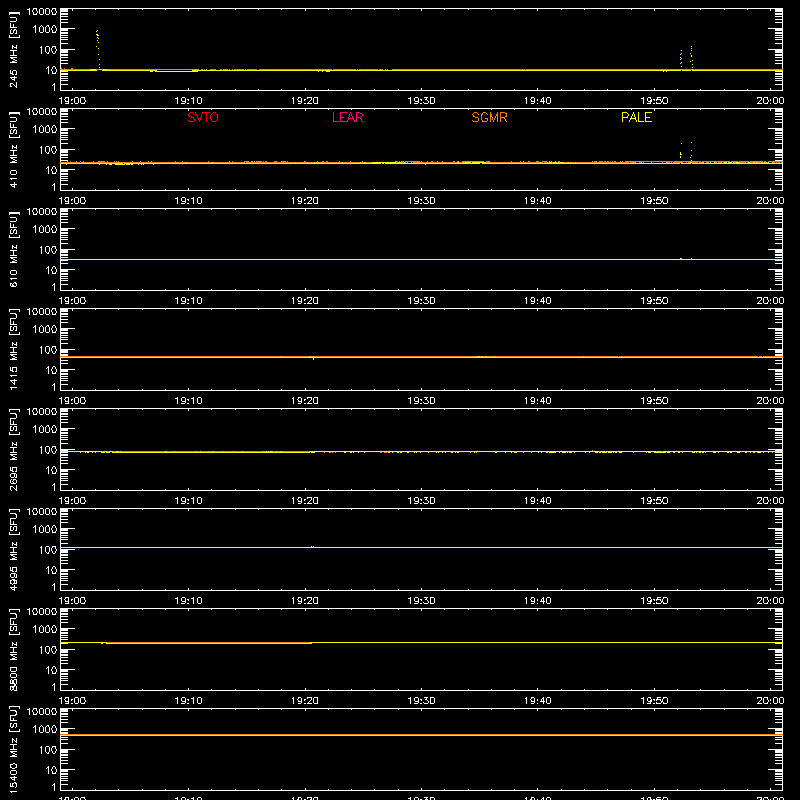Click the red SVTO station label
The image size is (800, 800).
203,117
